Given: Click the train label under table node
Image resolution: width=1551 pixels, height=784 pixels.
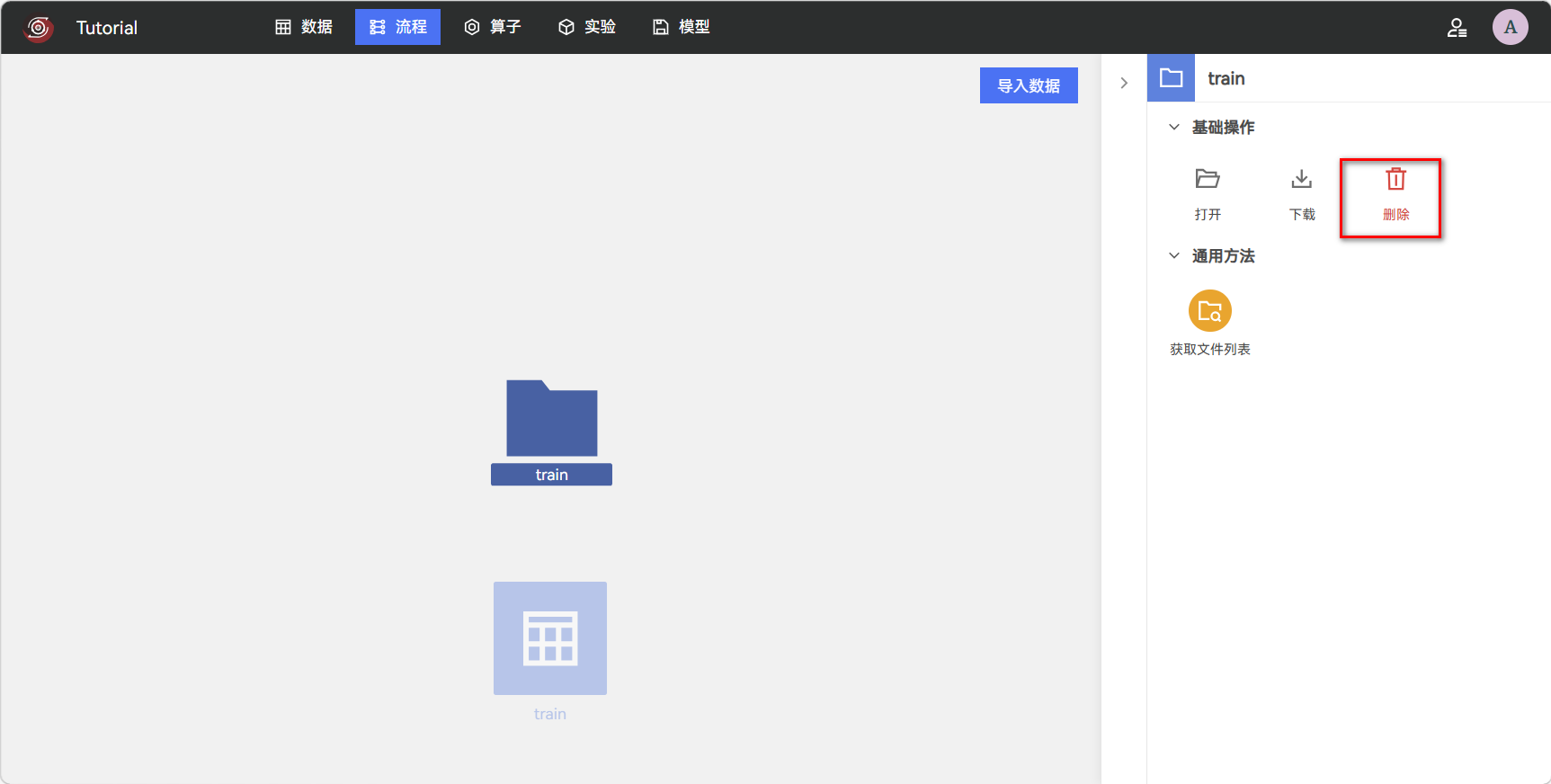Looking at the screenshot, I should click(550, 714).
